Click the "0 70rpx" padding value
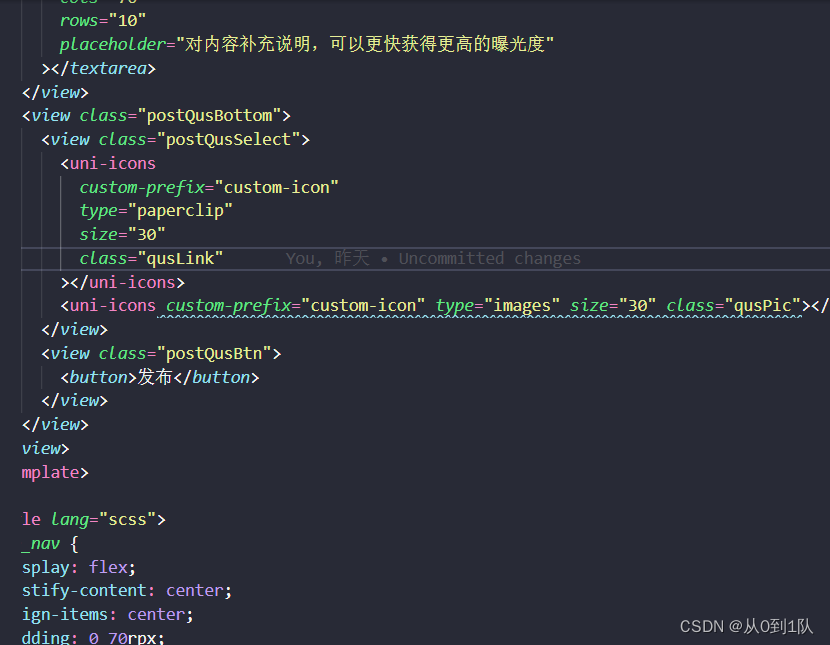The height and width of the screenshot is (645, 830). coord(122,638)
